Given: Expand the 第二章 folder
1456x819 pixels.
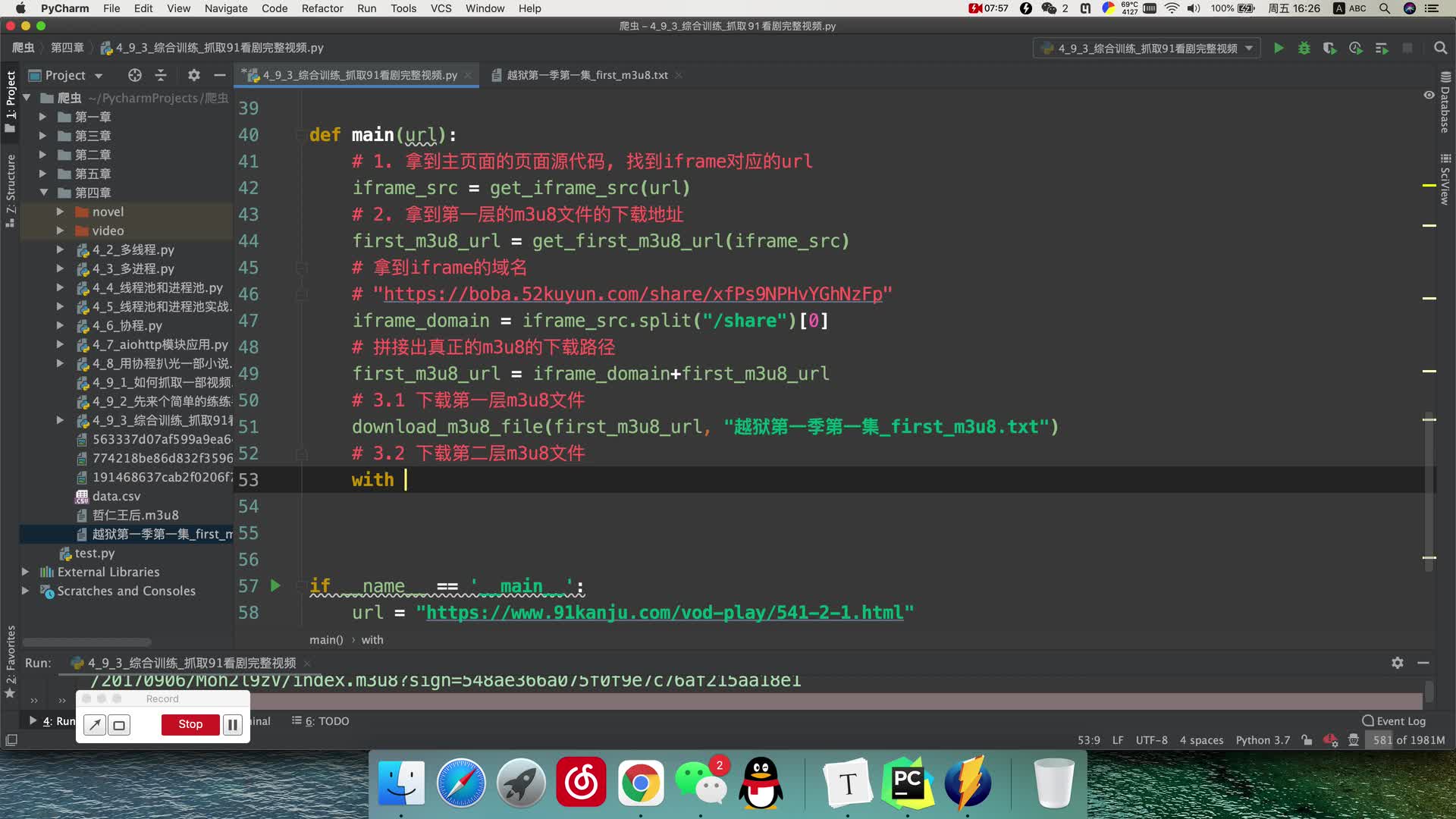Looking at the screenshot, I should point(43,155).
